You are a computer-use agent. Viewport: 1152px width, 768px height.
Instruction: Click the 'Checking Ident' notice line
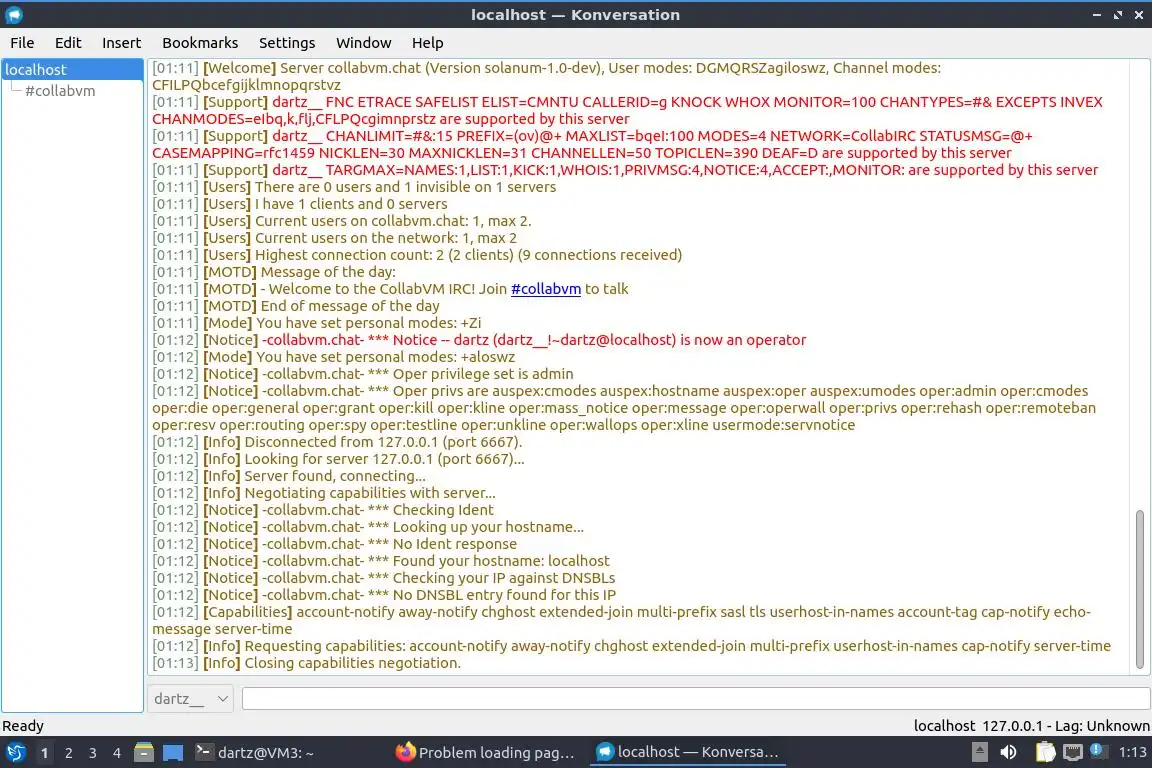point(323,509)
